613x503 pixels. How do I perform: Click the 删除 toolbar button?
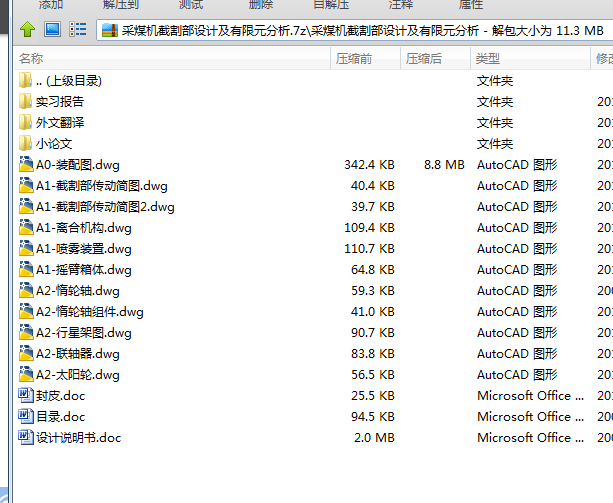point(261,4)
